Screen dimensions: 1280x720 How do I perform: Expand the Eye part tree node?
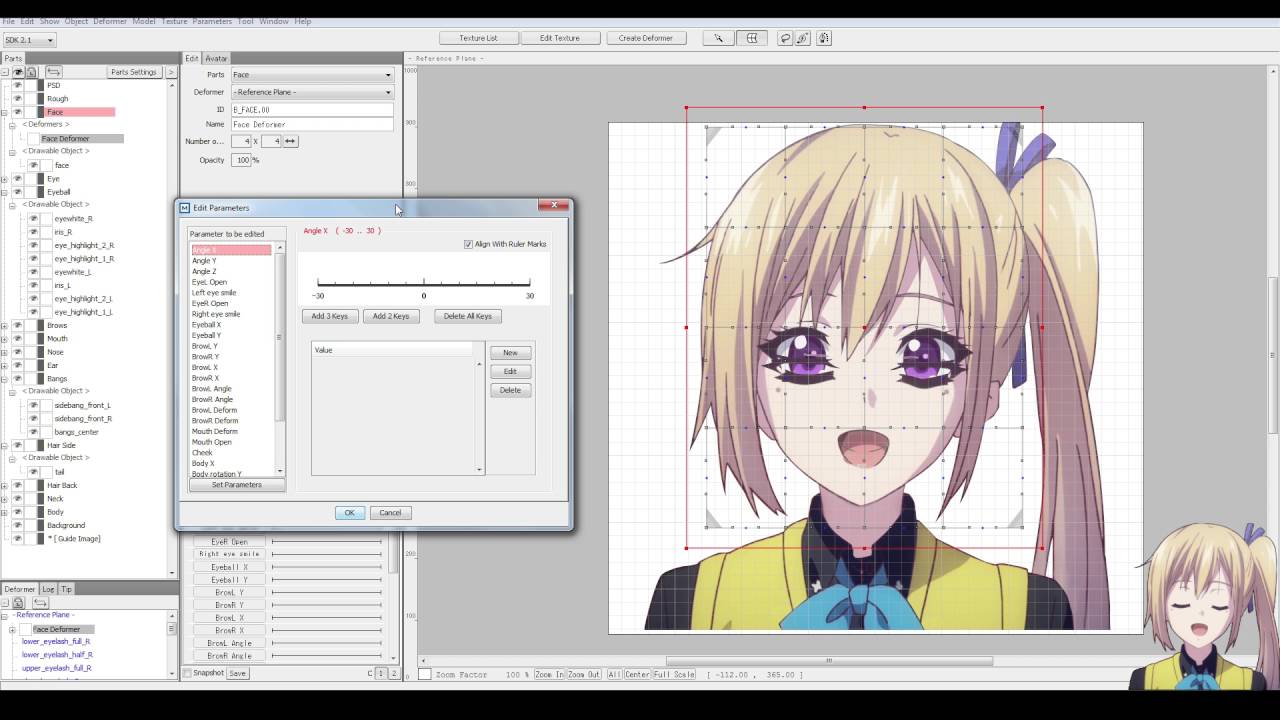pyautogui.click(x=5, y=179)
